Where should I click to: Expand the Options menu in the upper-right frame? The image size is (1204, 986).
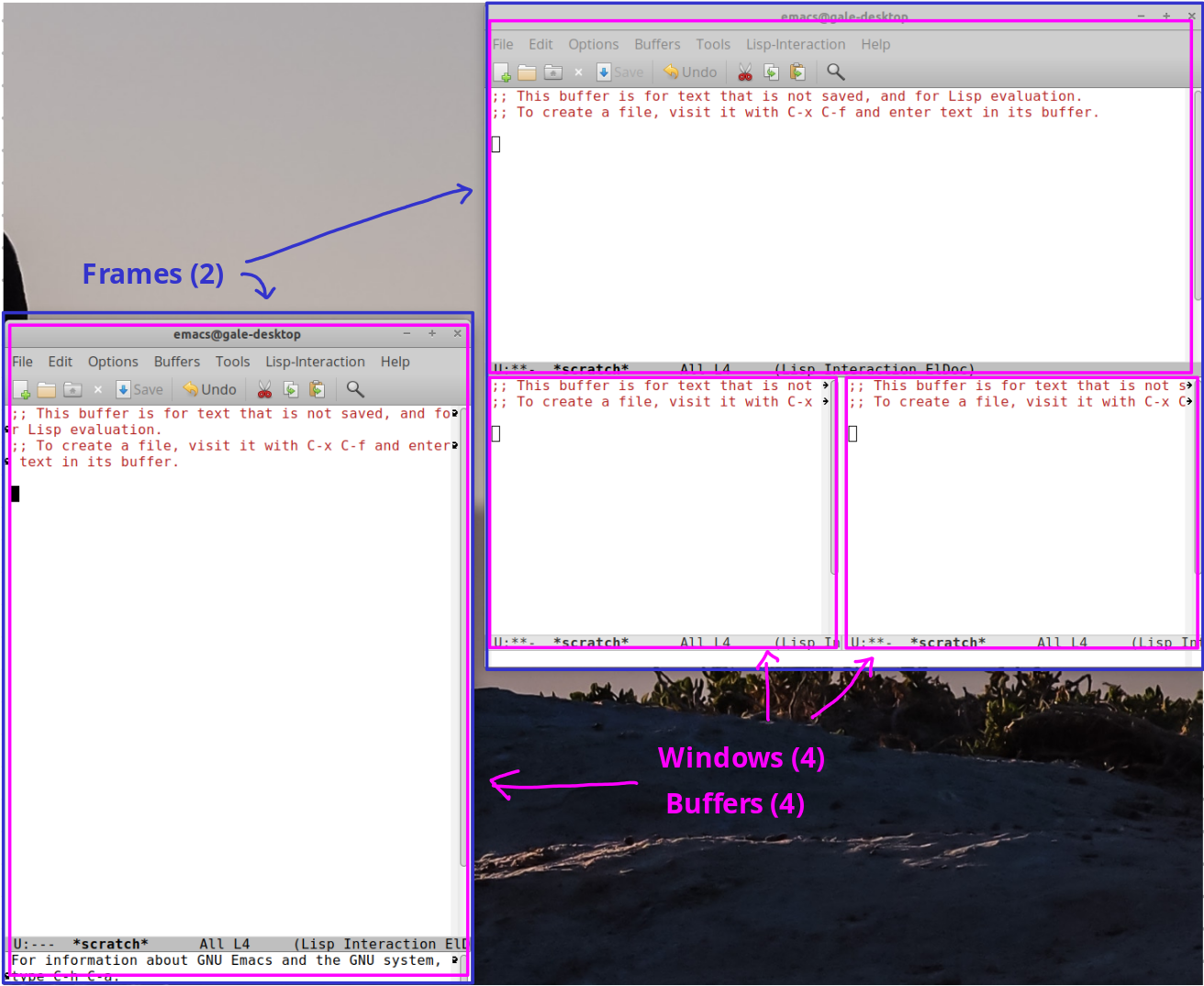point(593,44)
